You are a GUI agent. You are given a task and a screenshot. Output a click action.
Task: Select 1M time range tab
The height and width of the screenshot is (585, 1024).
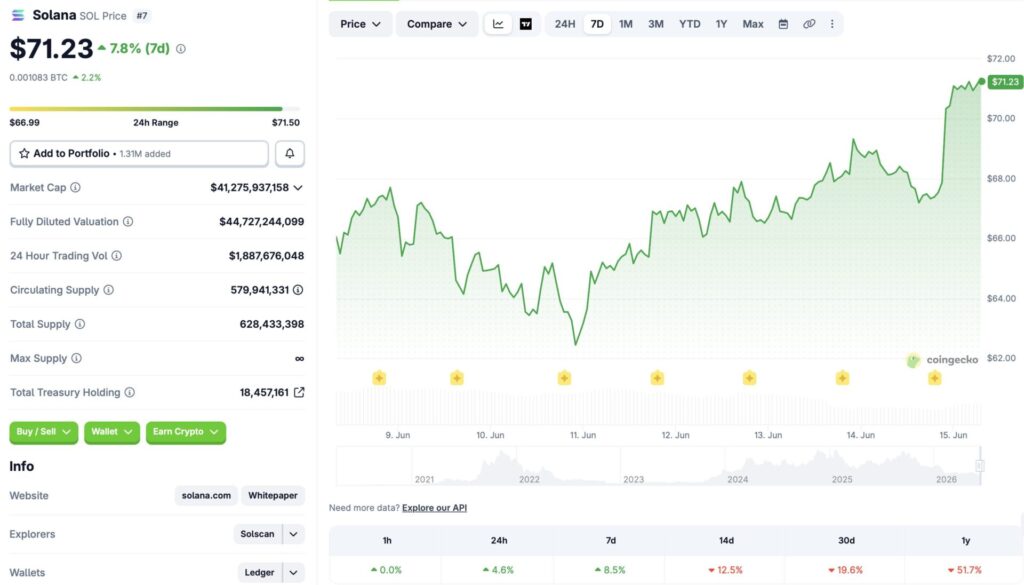coord(626,24)
